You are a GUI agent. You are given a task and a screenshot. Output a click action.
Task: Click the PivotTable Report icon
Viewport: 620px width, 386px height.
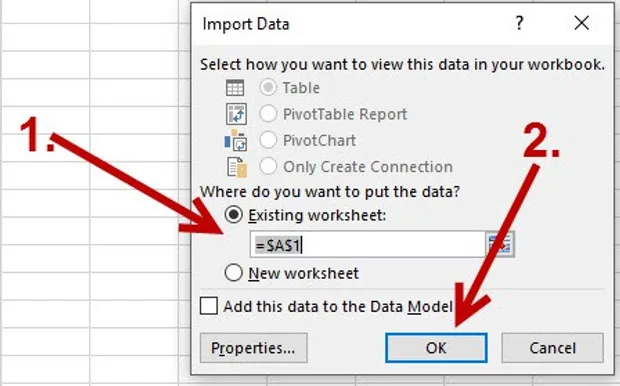(236, 114)
